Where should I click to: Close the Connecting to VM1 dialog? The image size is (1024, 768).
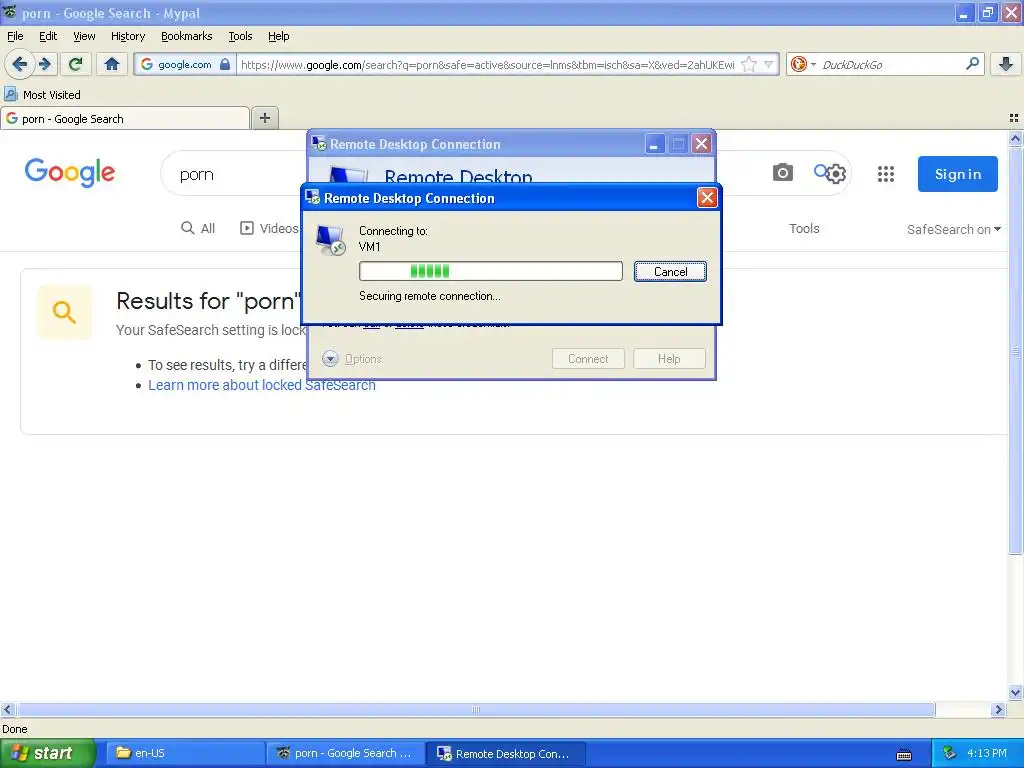[x=707, y=197]
